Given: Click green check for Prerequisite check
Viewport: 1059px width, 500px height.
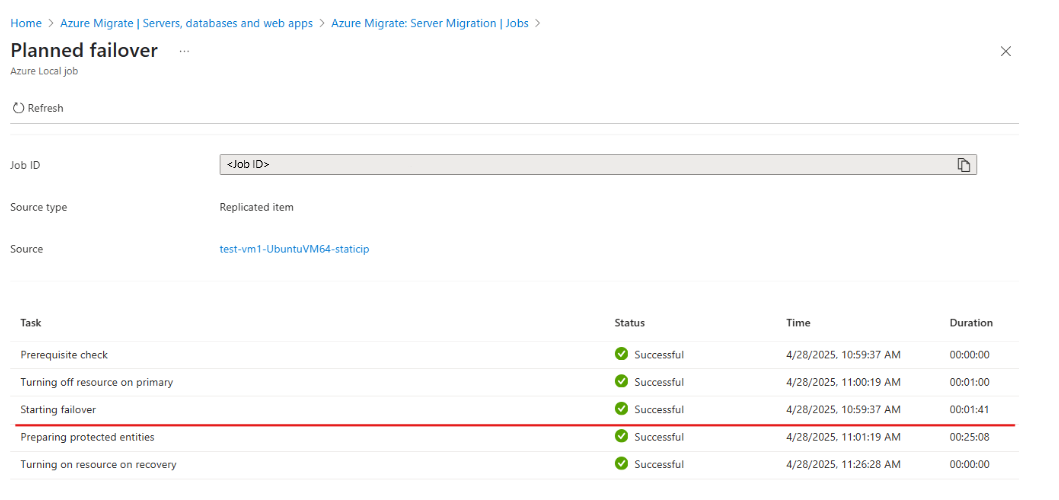Looking at the screenshot, I should pos(621,354).
